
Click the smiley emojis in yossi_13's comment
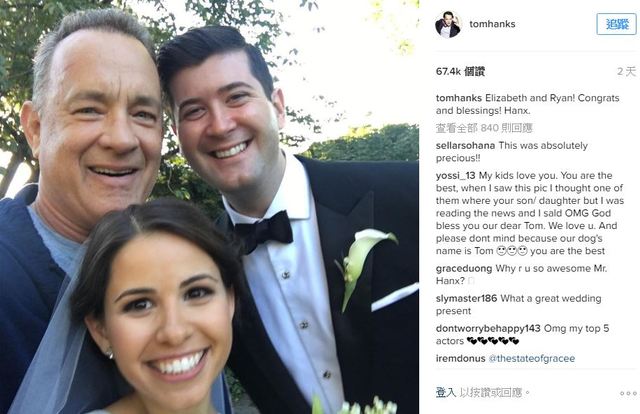512,251
